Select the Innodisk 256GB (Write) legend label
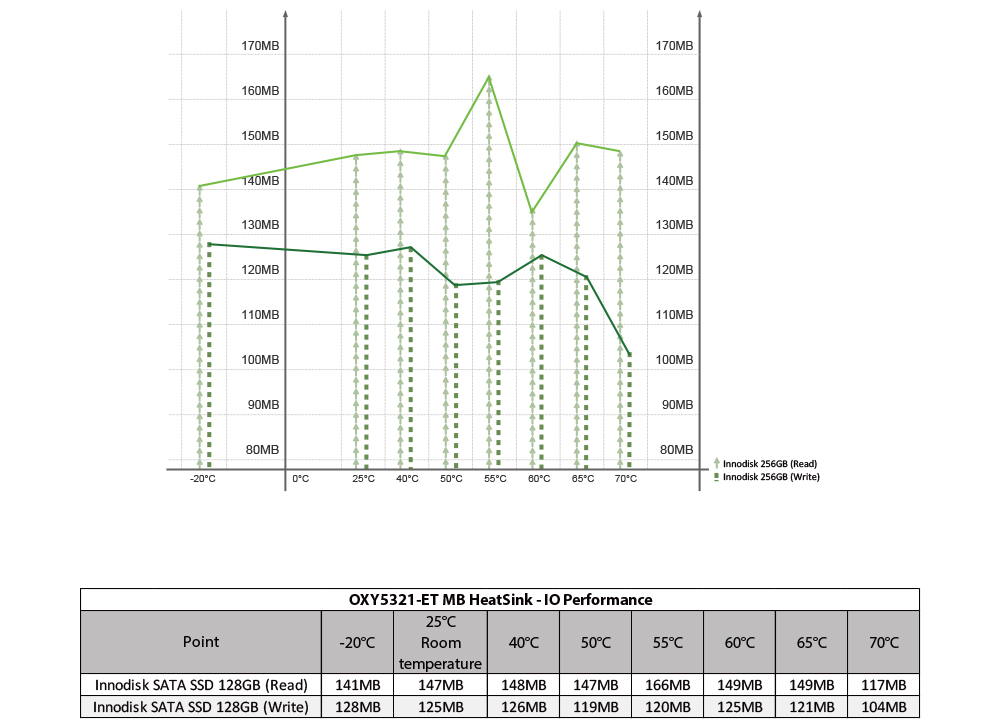 click(771, 477)
